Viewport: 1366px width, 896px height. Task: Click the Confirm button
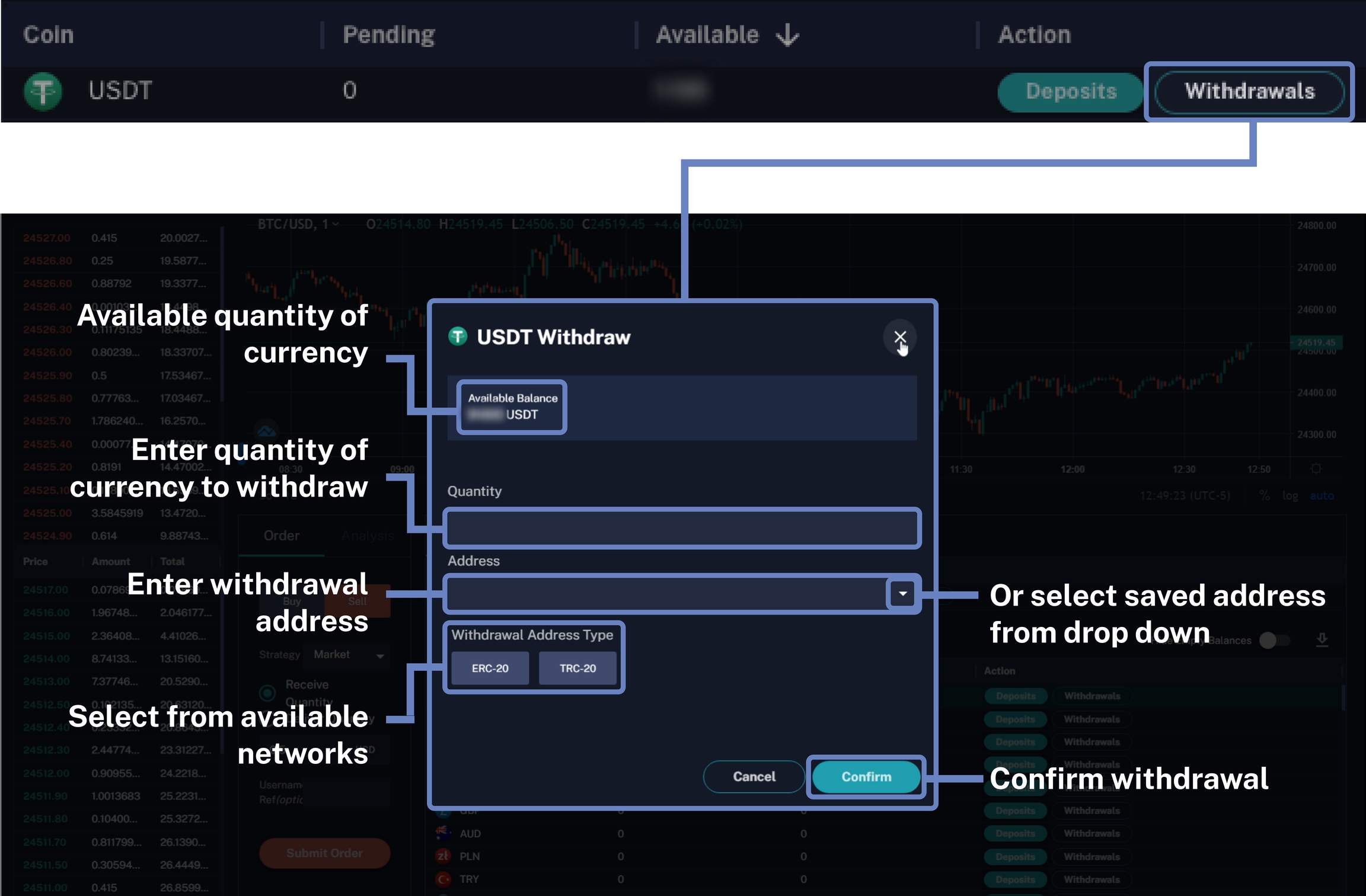pyautogui.click(x=866, y=776)
